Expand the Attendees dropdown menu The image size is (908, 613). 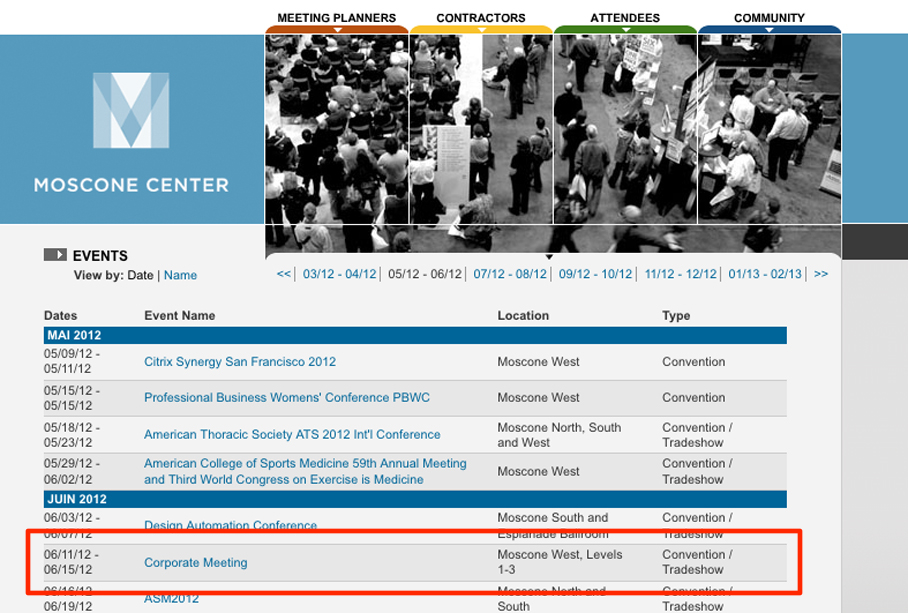pyautogui.click(x=625, y=19)
